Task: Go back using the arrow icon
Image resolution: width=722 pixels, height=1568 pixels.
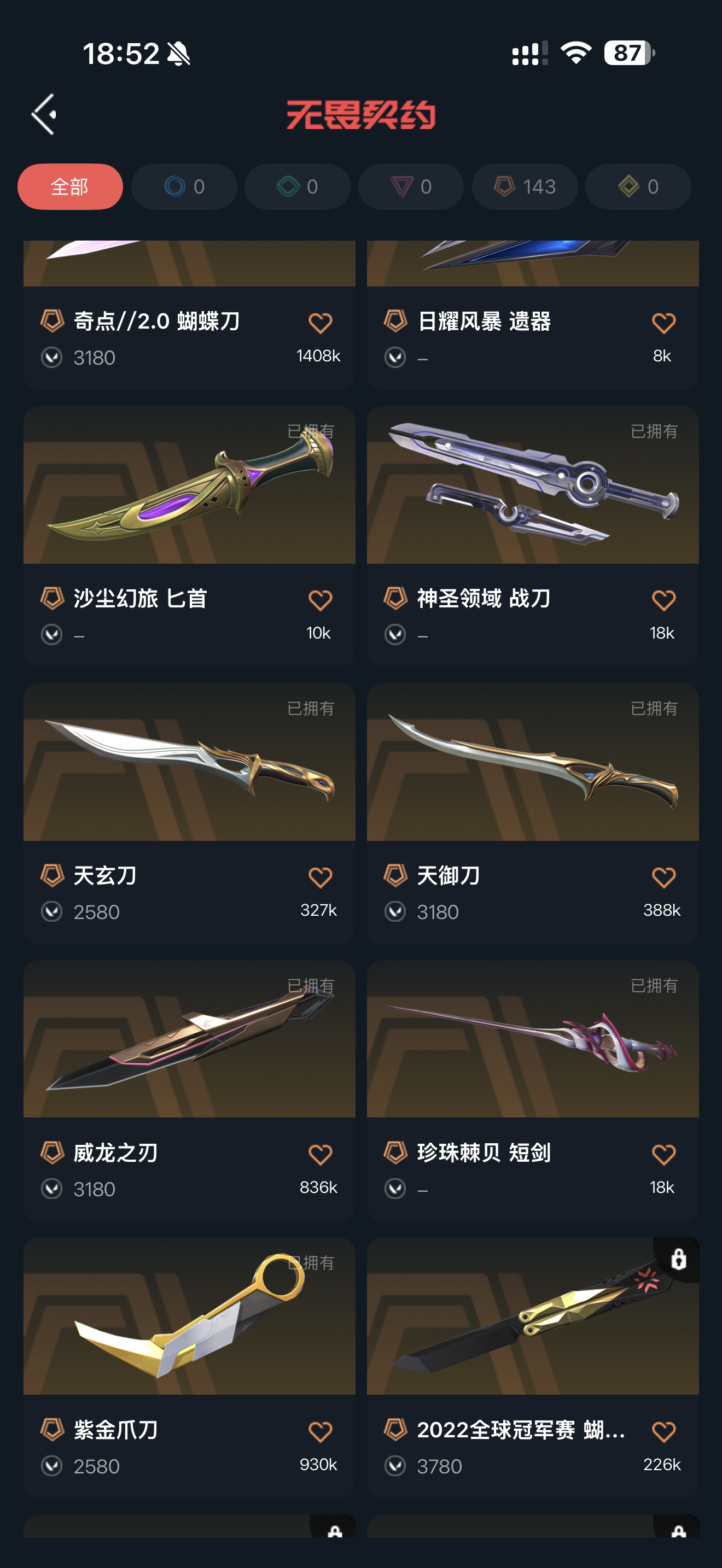Action: coord(44,114)
